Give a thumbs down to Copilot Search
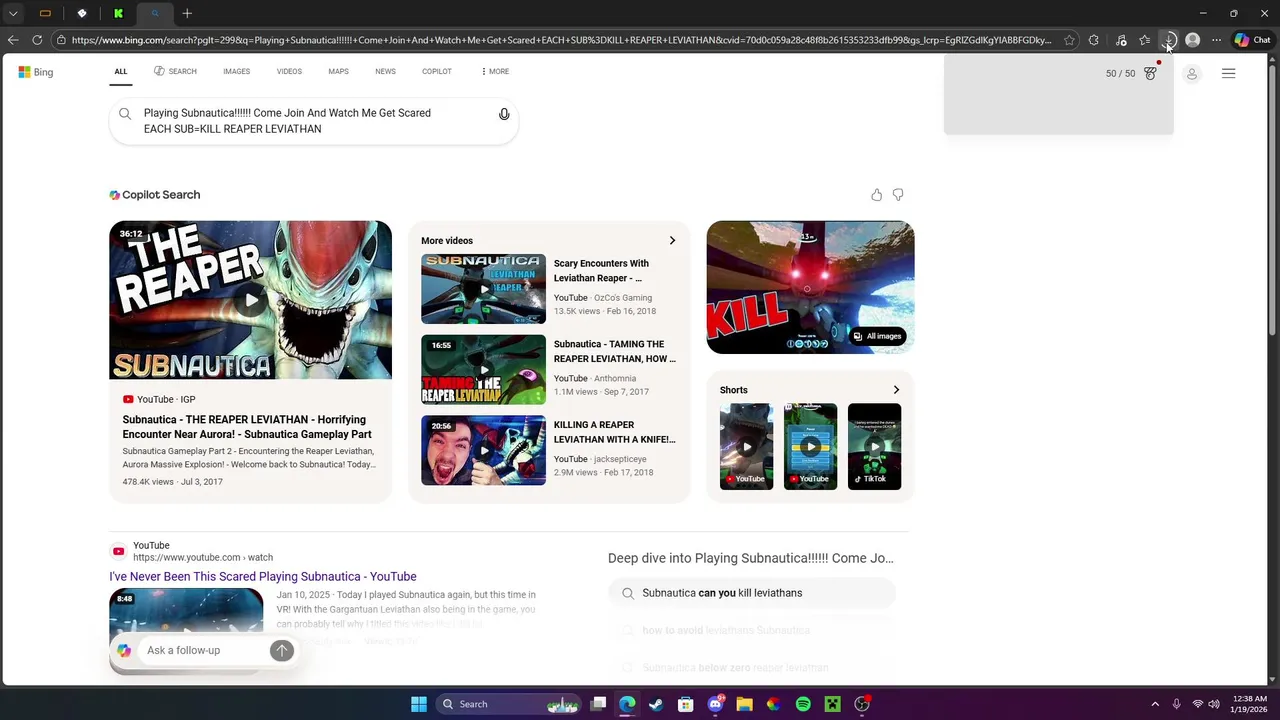1280x720 pixels. (x=898, y=195)
